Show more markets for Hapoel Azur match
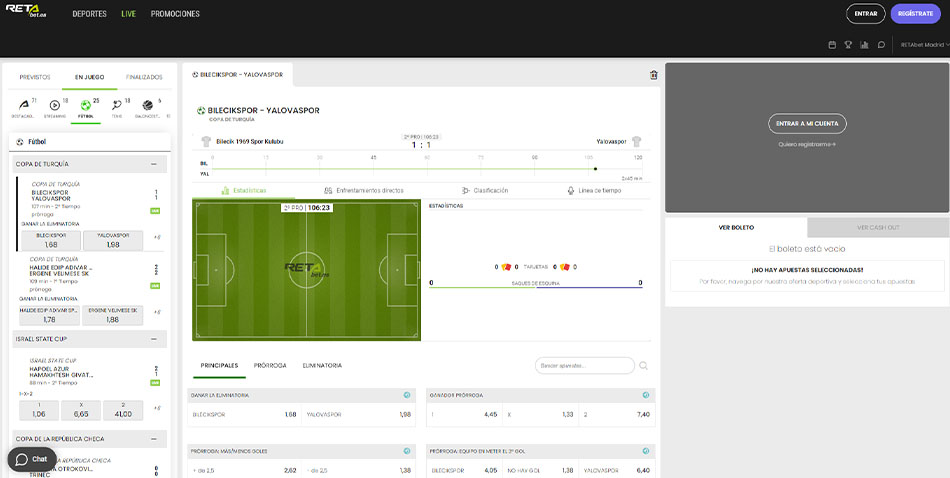Image resolution: width=950 pixels, height=478 pixels. 157,408
